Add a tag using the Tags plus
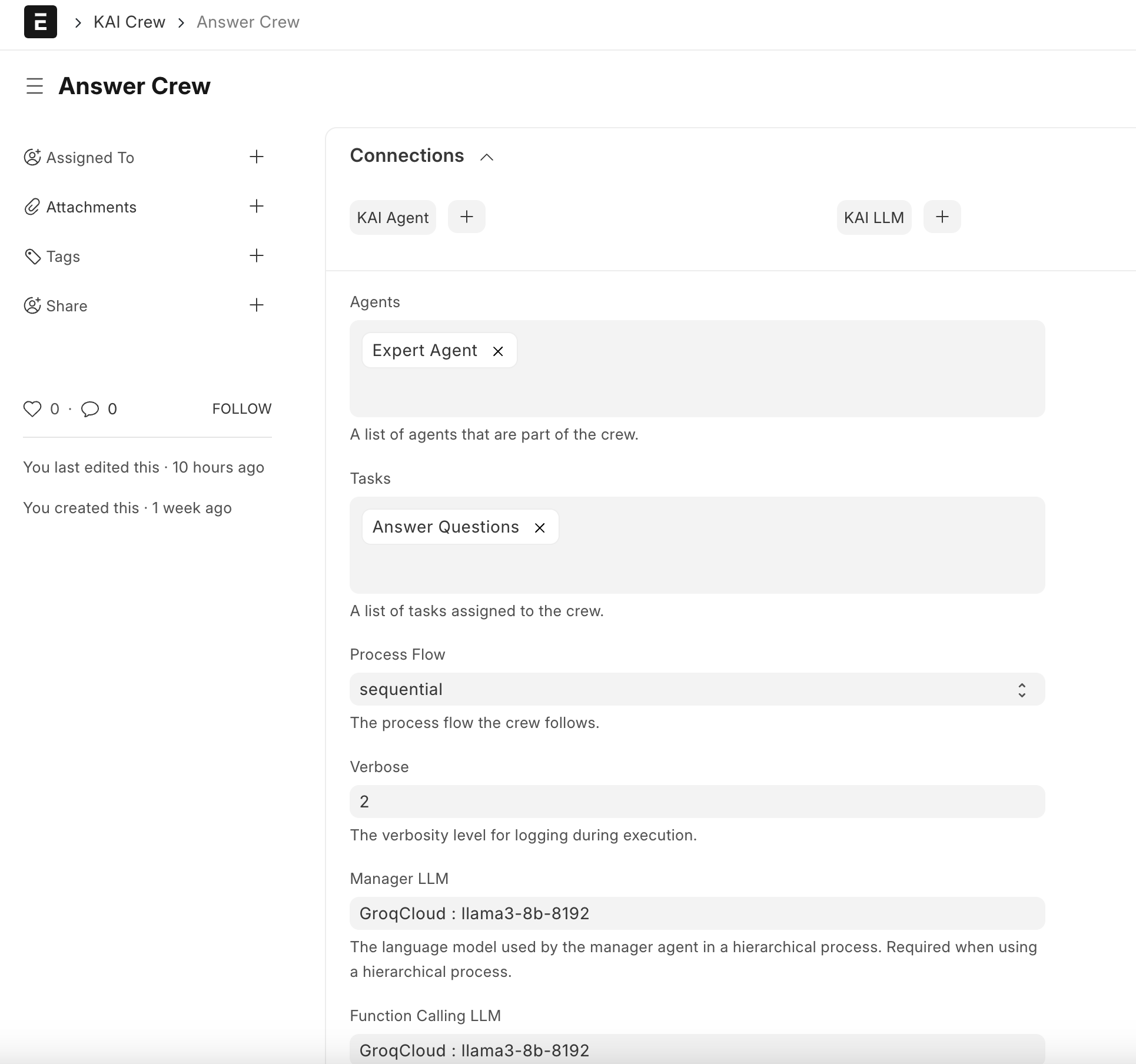Viewport: 1136px width, 1064px height. [x=256, y=255]
